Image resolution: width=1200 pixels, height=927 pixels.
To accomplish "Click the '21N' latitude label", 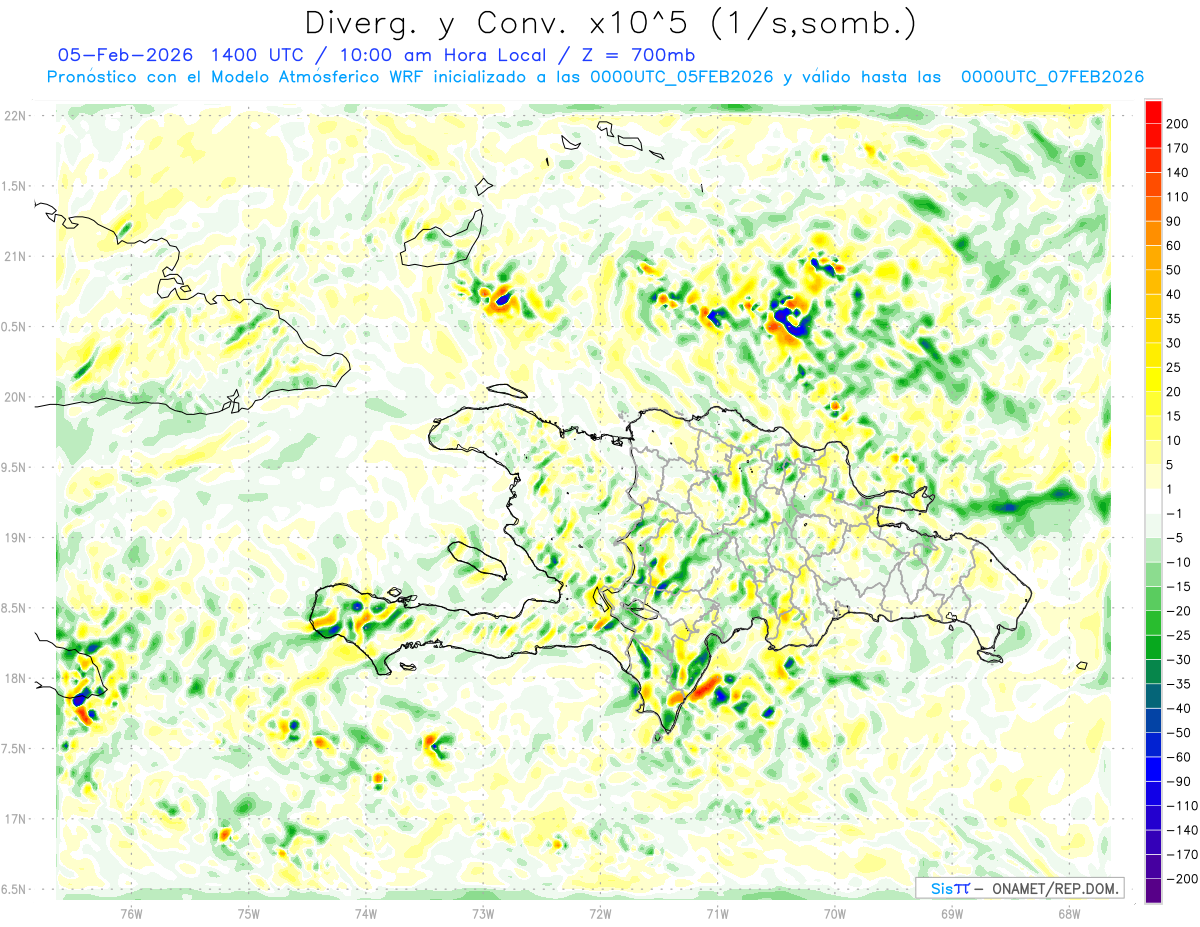I will coord(14,256).
